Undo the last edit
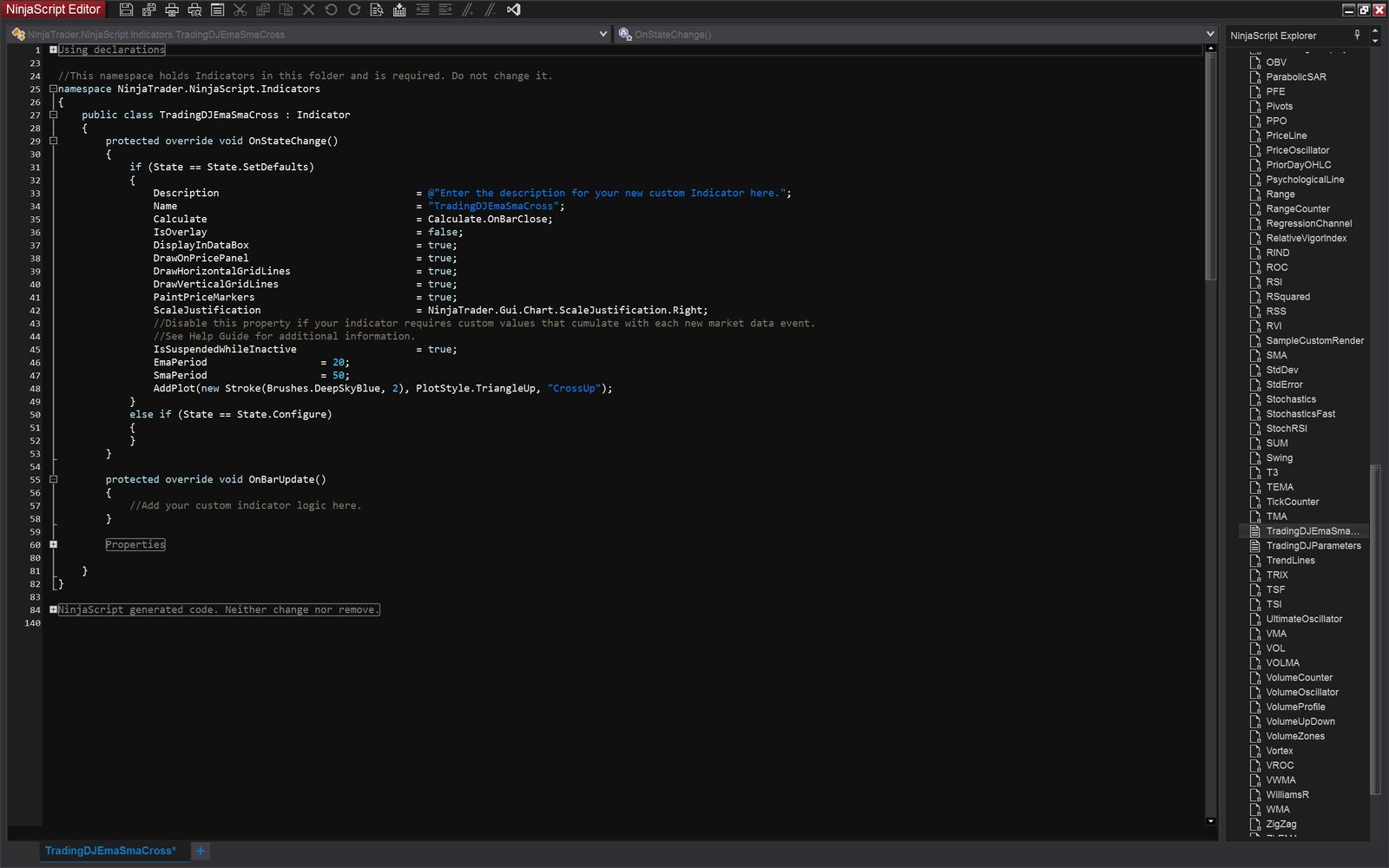The height and width of the screenshot is (868, 1389). coord(331,10)
